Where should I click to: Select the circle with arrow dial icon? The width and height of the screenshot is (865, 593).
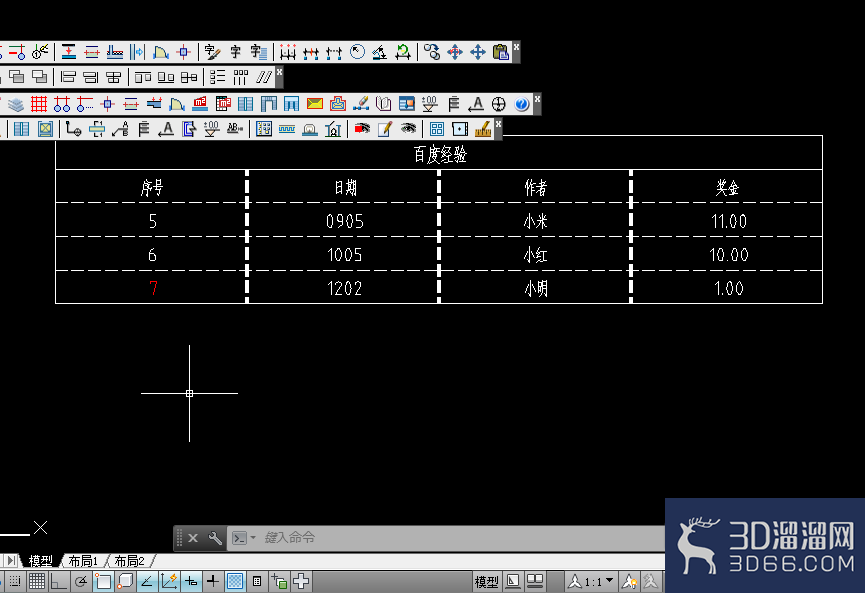(357, 52)
